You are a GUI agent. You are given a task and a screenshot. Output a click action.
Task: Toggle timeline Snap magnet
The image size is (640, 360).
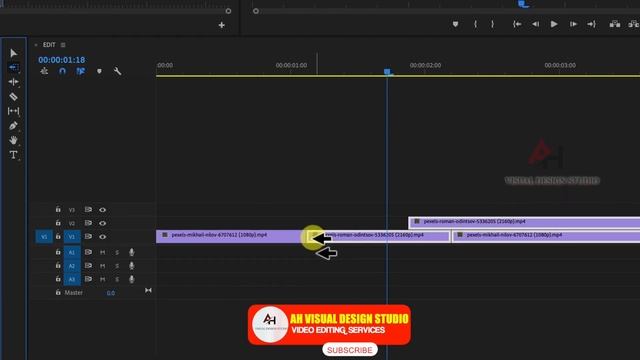[62, 71]
